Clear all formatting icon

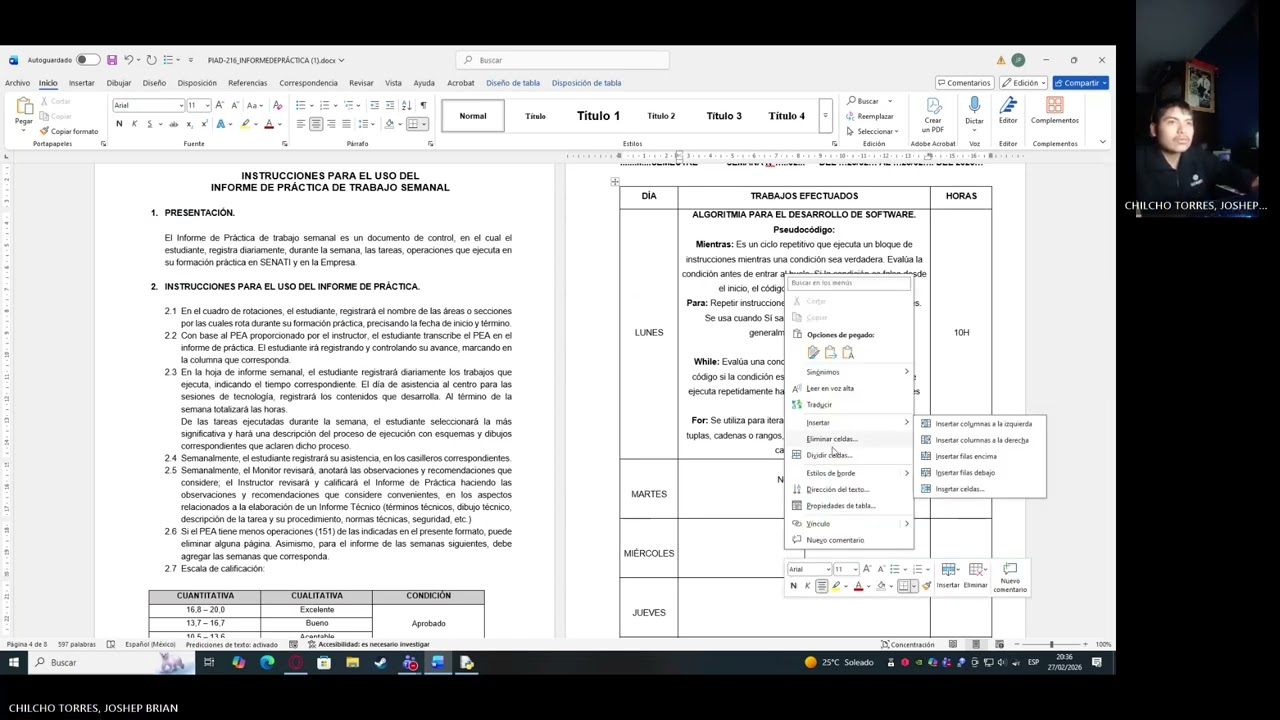277,105
